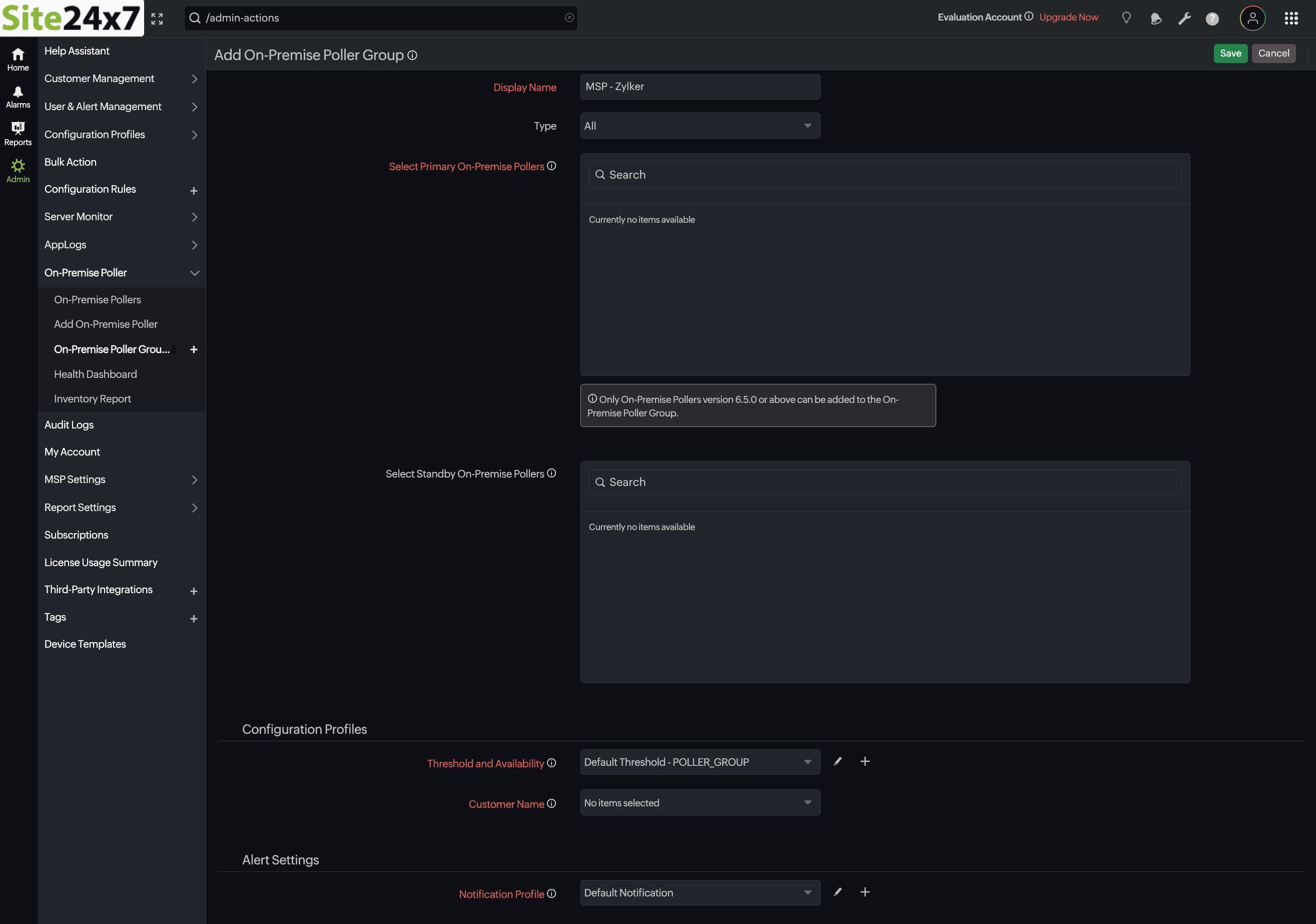The image size is (1316, 924).
Task: Select the Home icon in the left sidebar
Action: point(18,58)
